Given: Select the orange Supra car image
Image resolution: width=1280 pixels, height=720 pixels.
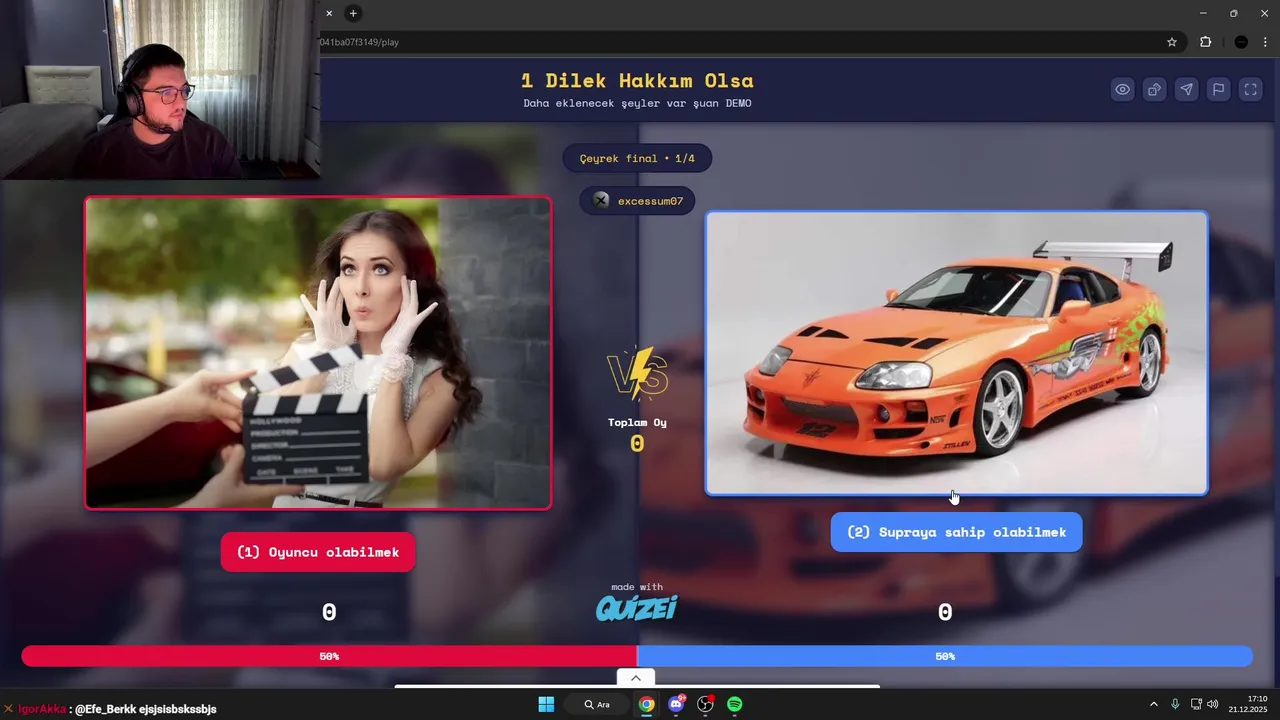Looking at the screenshot, I should click(957, 353).
